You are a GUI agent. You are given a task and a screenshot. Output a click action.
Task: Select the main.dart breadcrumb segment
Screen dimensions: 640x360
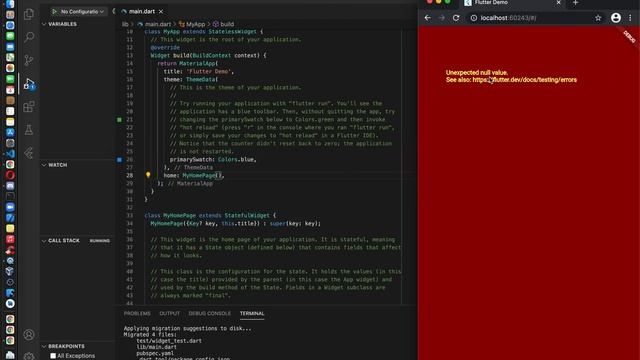coord(158,24)
